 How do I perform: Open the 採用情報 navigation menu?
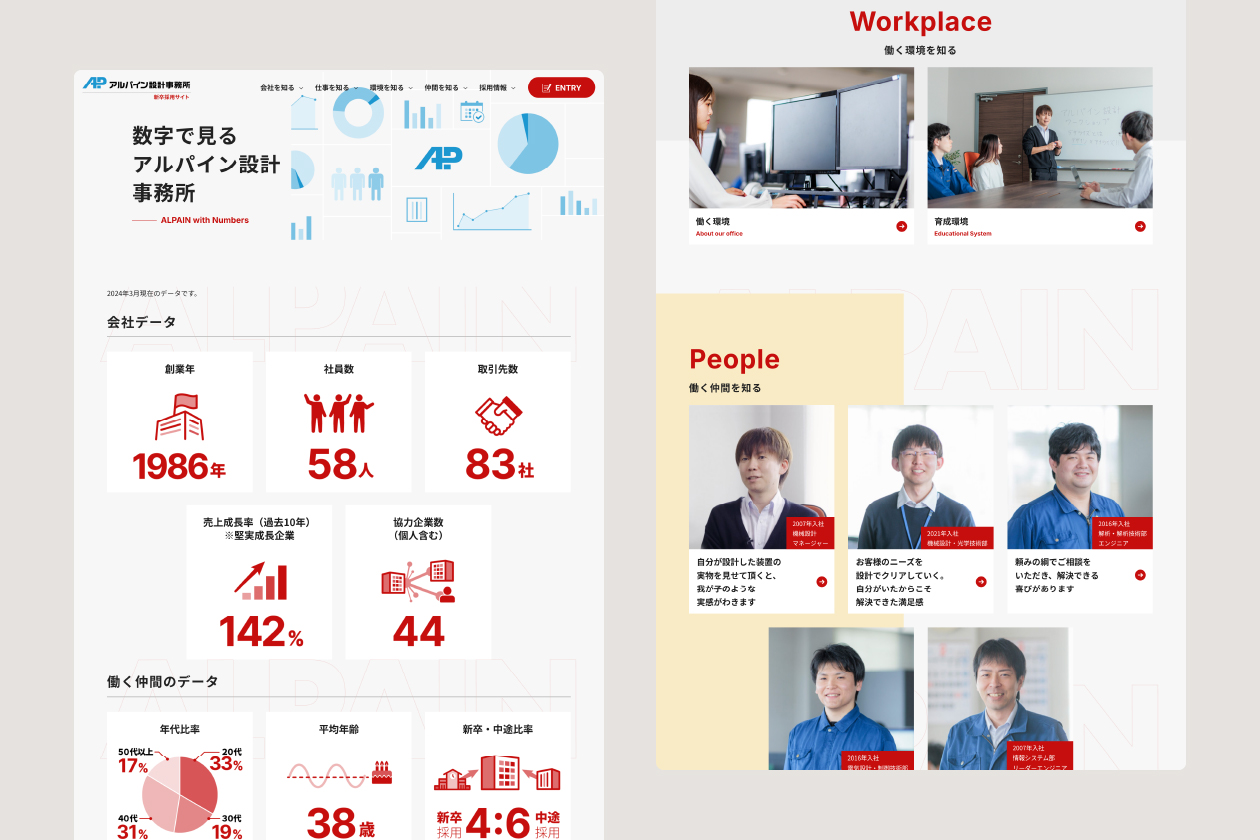[497, 88]
